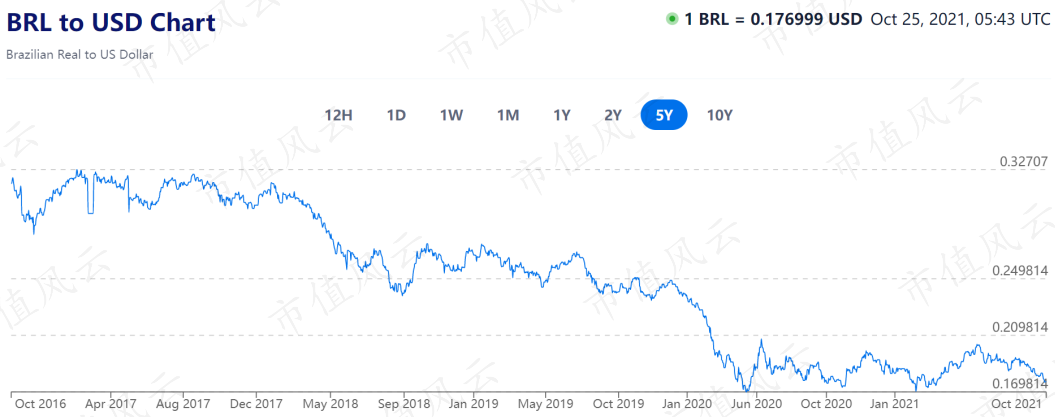
Task: Click the Oct 2016 x-axis label
Action: [x=40, y=404]
